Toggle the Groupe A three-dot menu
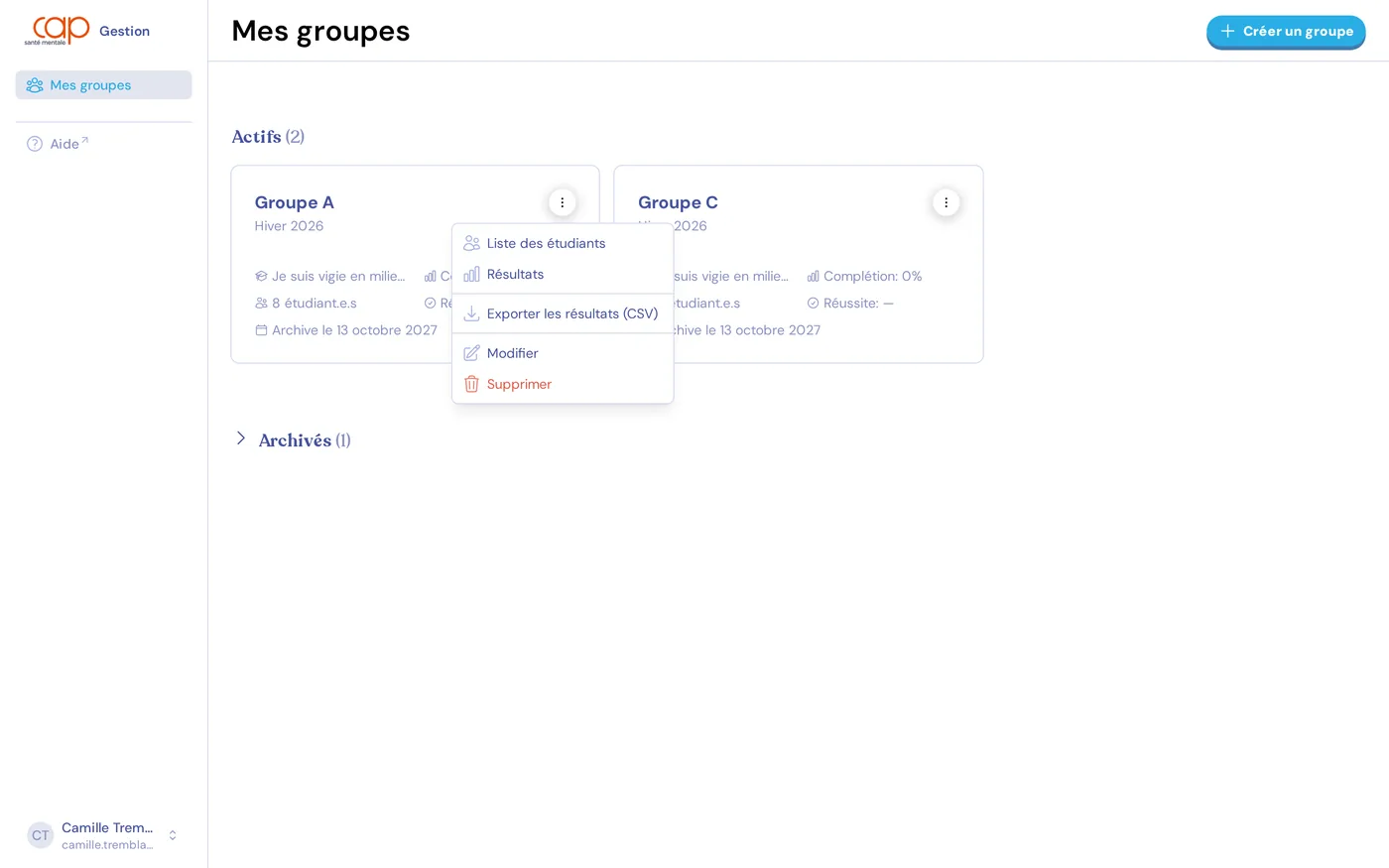This screenshot has width=1389, height=868. point(563,202)
